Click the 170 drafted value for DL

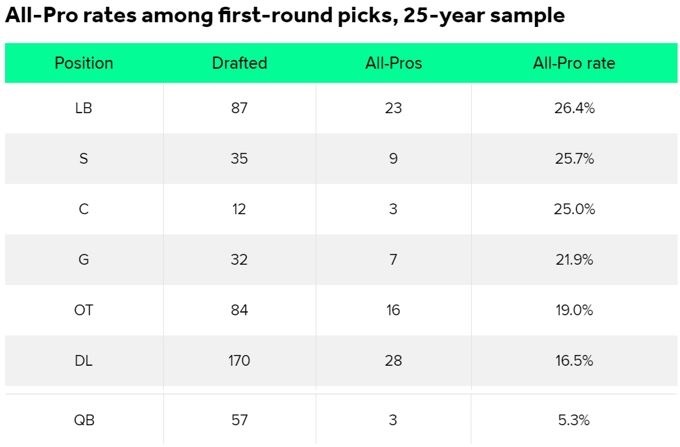(x=239, y=360)
